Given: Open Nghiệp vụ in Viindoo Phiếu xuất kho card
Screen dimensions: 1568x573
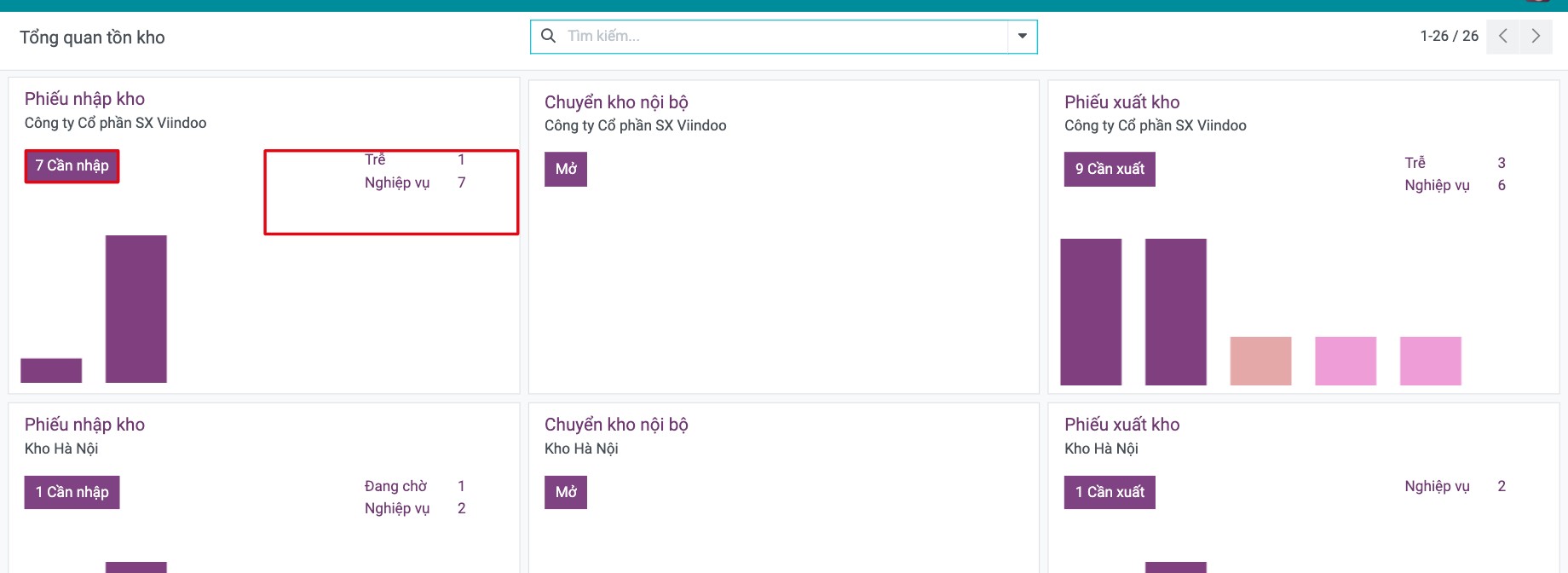Looking at the screenshot, I should tap(1437, 185).
